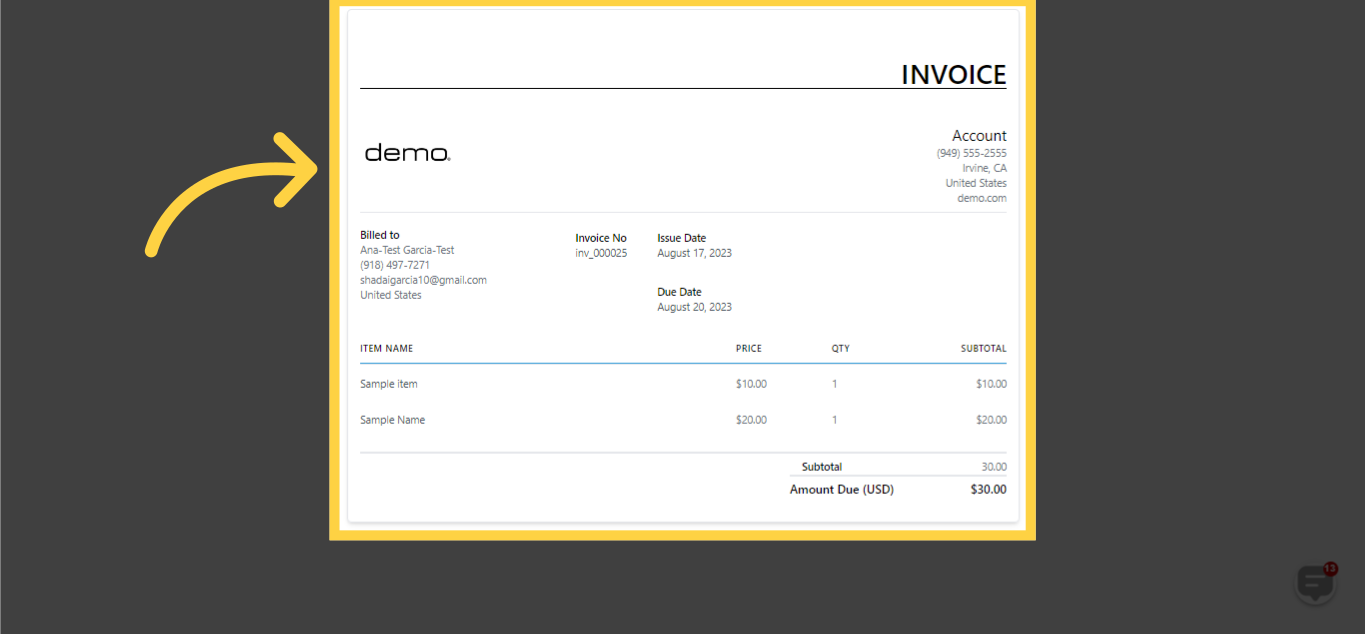Click the 30.00 subtotal value

tap(994, 467)
